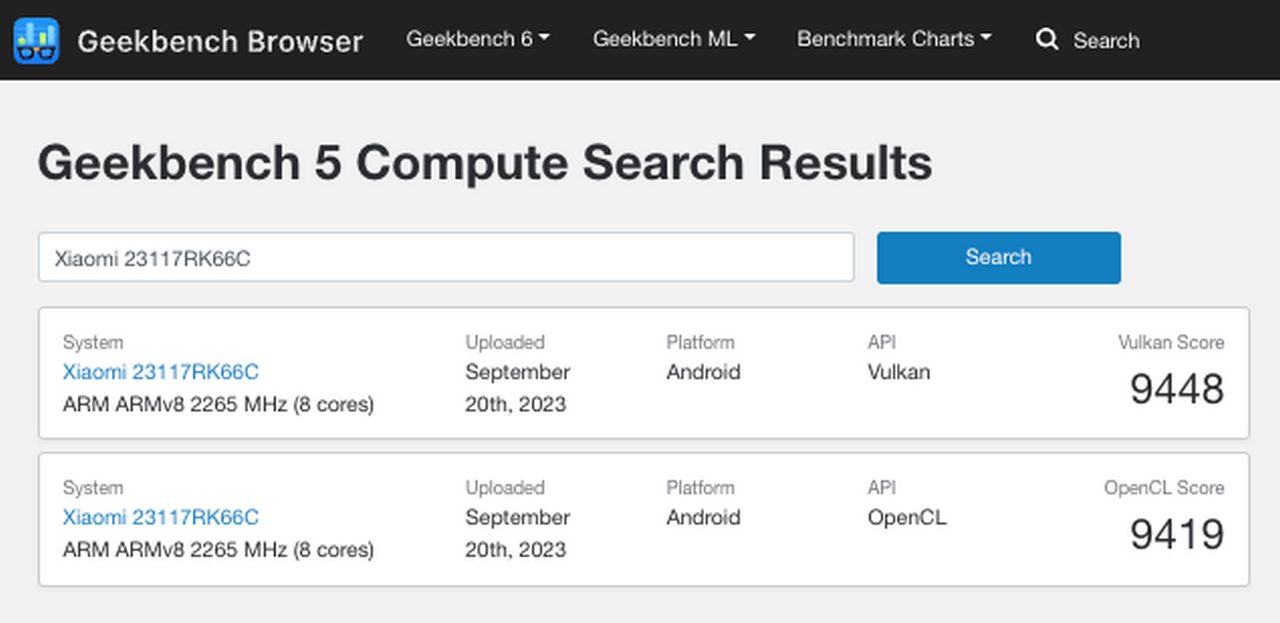Select the Search item in the navbar

tap(1105, 41)
